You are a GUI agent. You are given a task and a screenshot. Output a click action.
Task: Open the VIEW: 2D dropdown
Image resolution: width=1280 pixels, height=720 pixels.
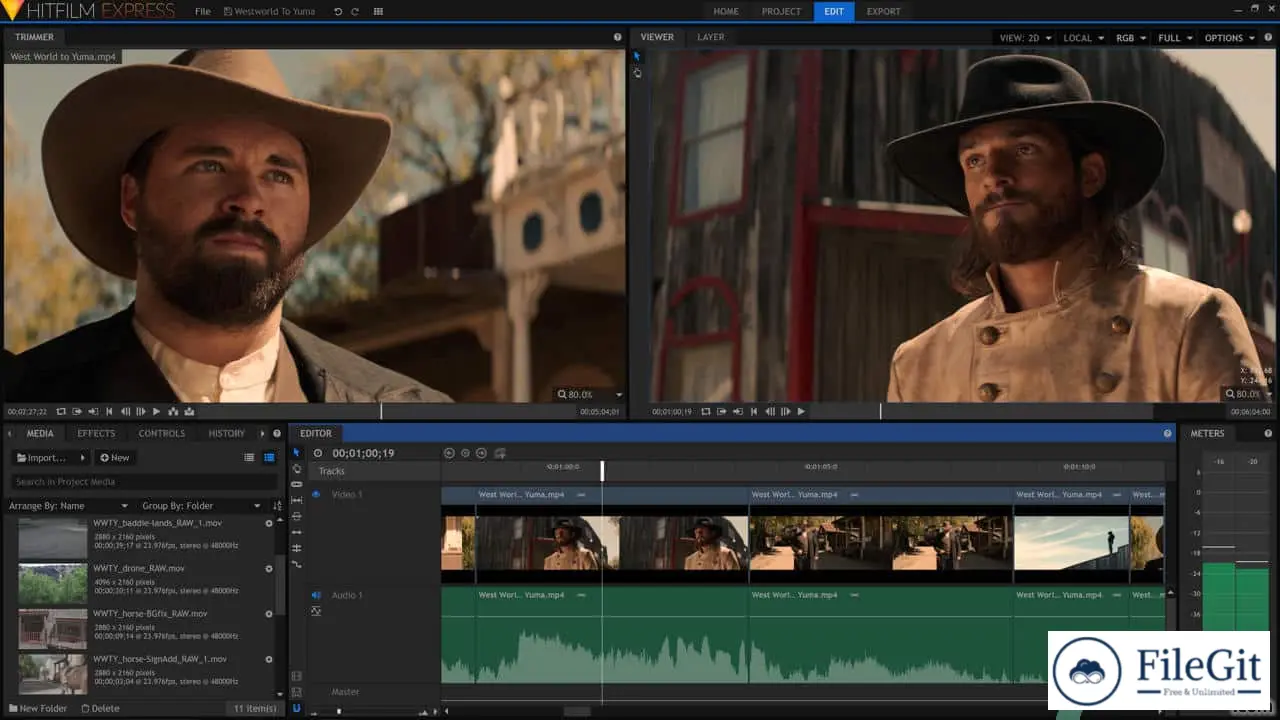pos(1026,38)
